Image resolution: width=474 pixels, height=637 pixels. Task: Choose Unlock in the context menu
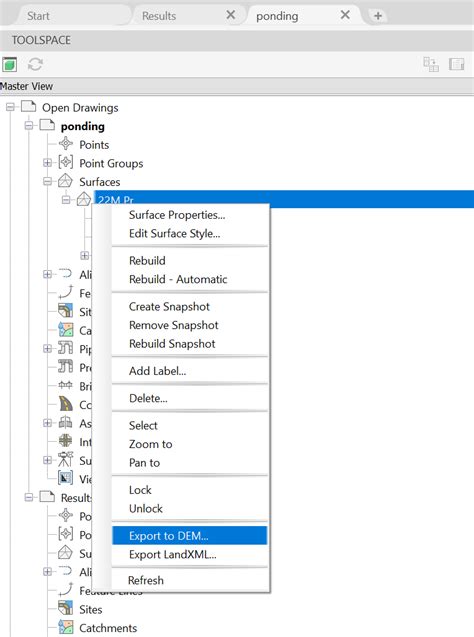point(190,509)
